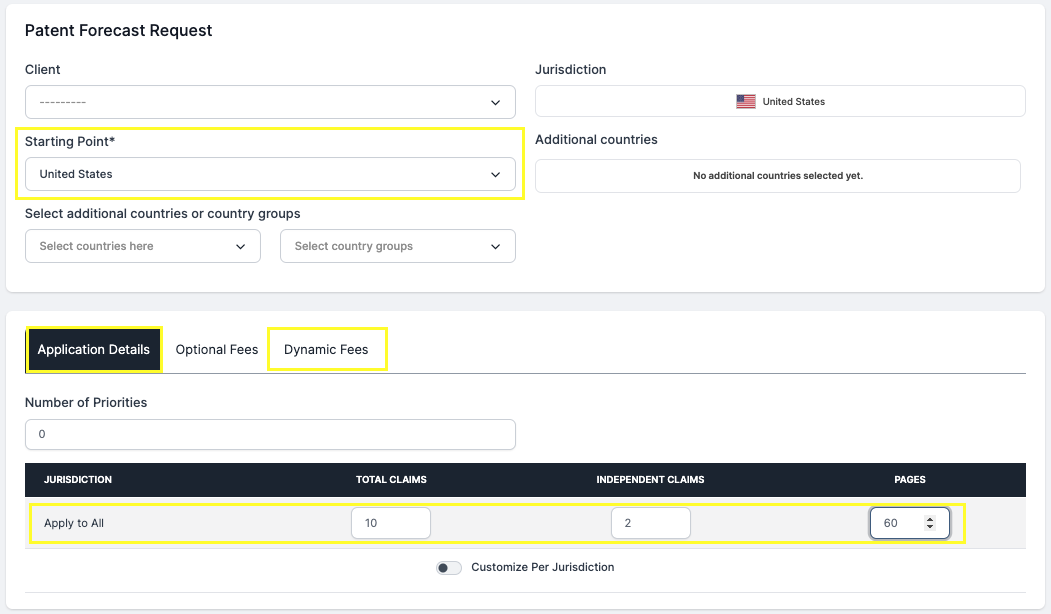The height and width of the screenshot is (614, 1051).
Task: Click the Starting Point dropdown chevron
Action: [495, 173]
